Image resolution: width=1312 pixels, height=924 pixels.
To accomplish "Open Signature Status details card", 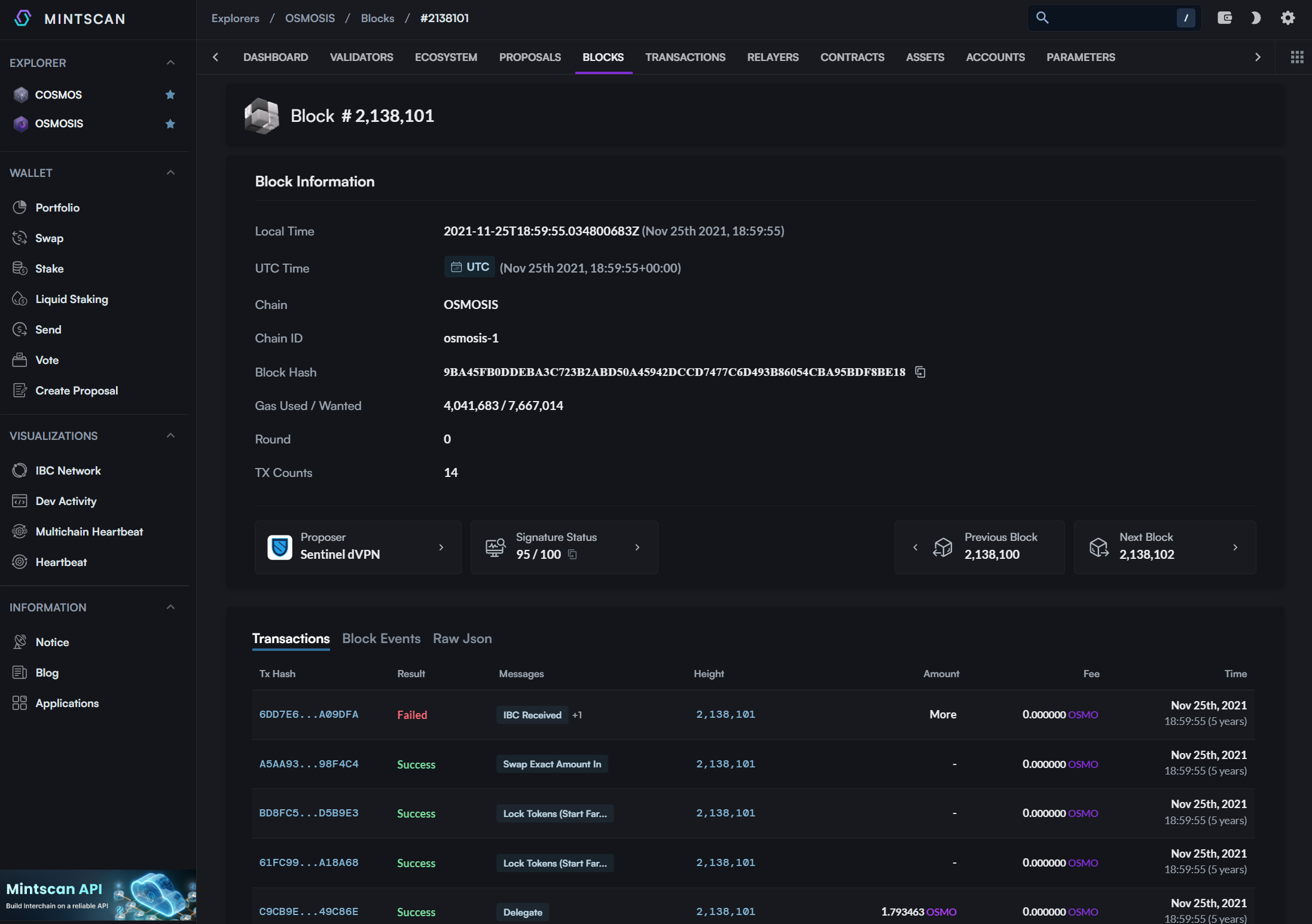I will pyautogui.click(x=564, y=547).
